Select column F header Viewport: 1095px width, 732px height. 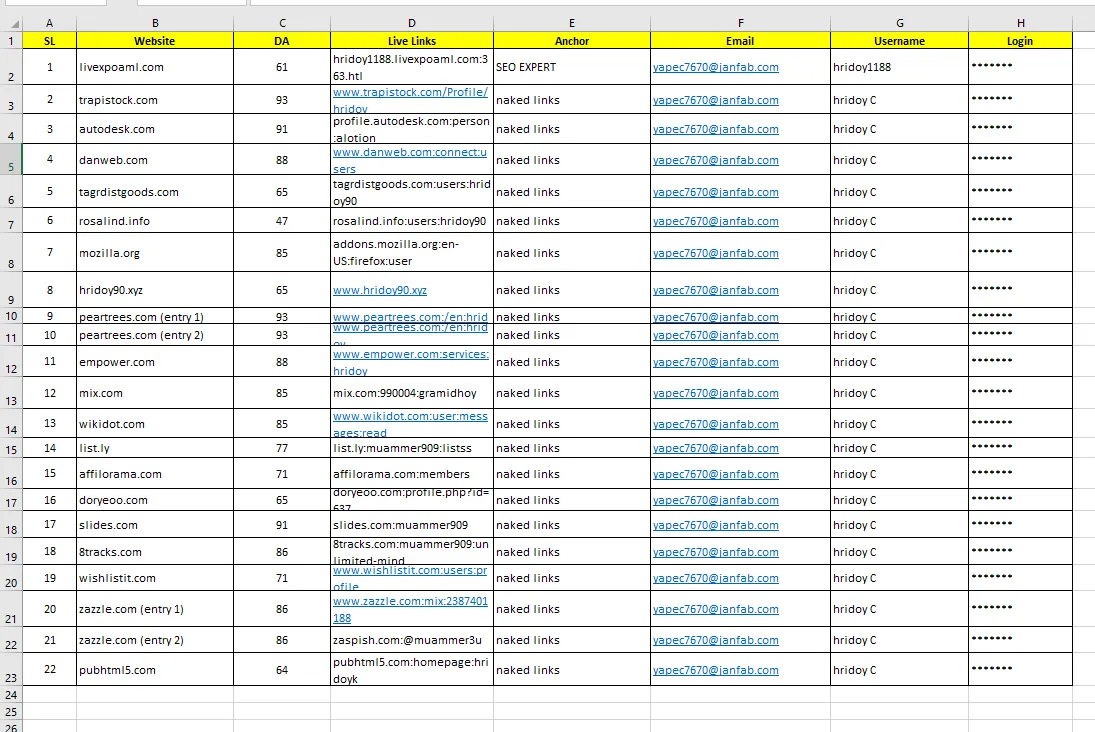pyautogui.click(x=740, y=23)
